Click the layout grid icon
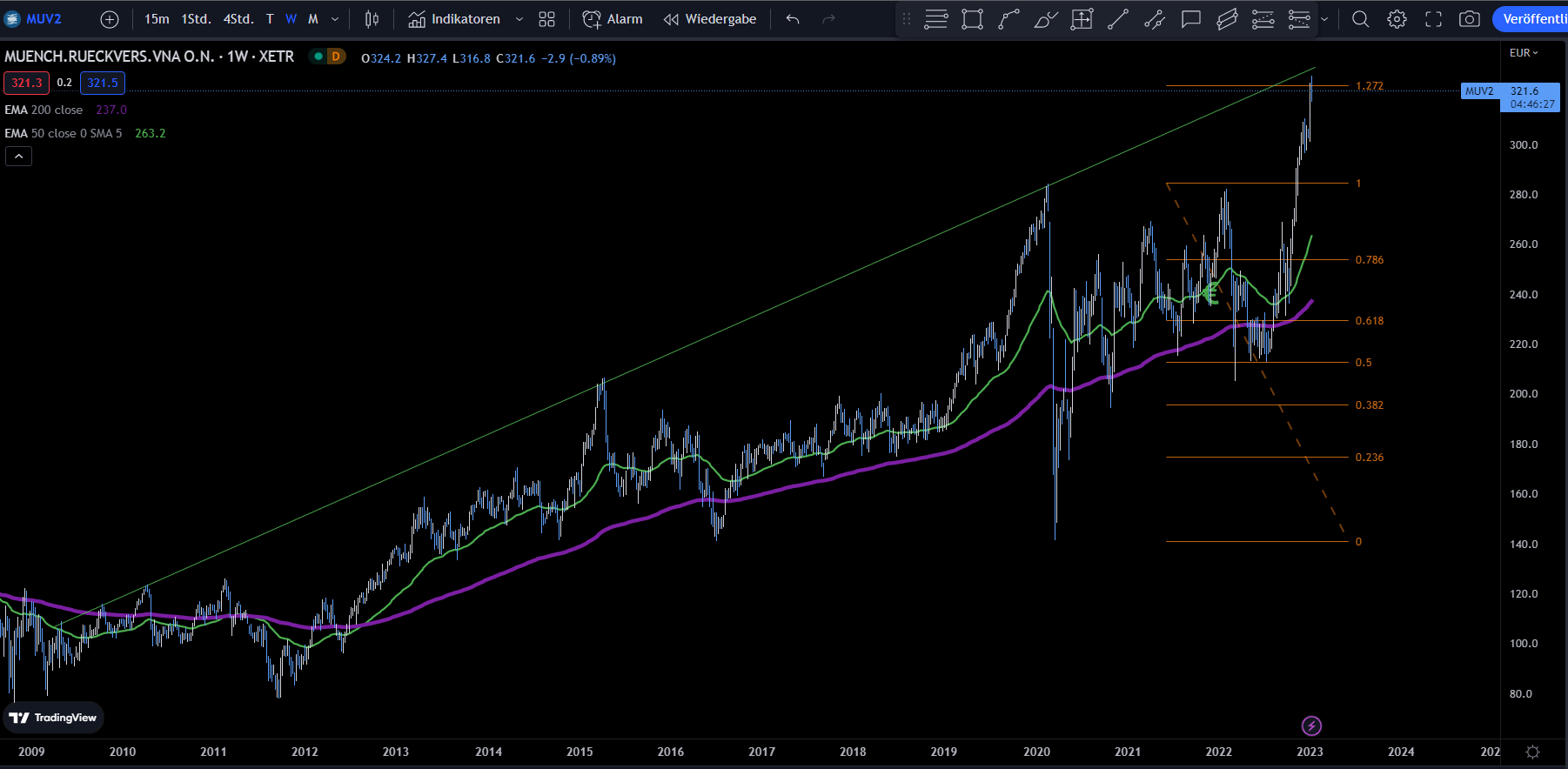Screen dimensions: 1568x769 coord(546,19)
